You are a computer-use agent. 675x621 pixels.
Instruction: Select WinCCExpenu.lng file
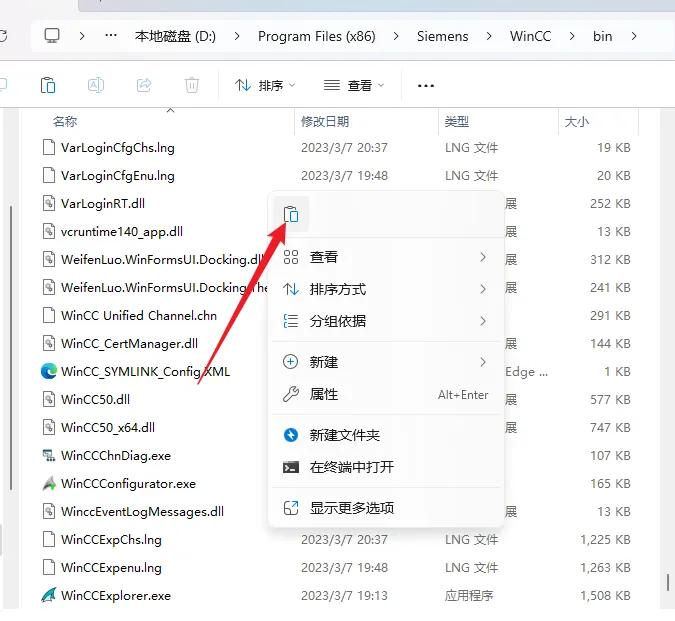click(111, 567)
